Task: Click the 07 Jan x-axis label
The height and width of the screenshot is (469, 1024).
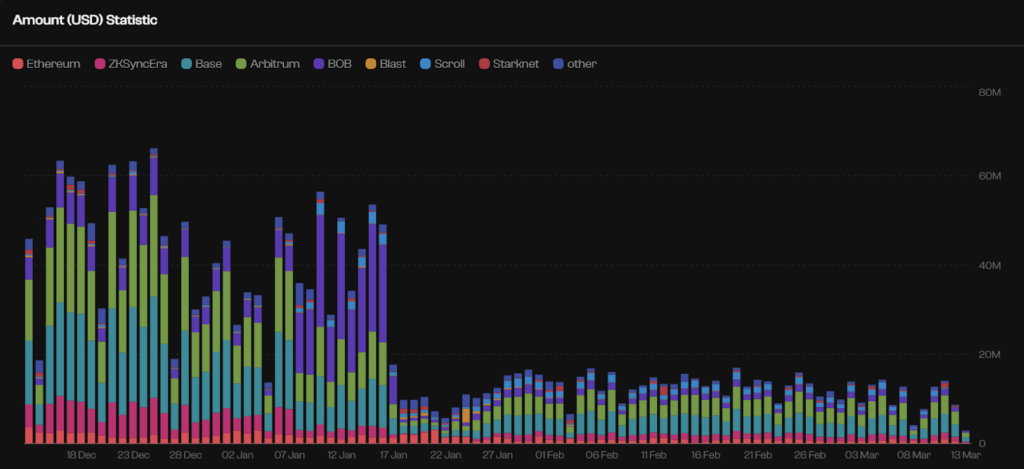Action: tap(289, 454)
